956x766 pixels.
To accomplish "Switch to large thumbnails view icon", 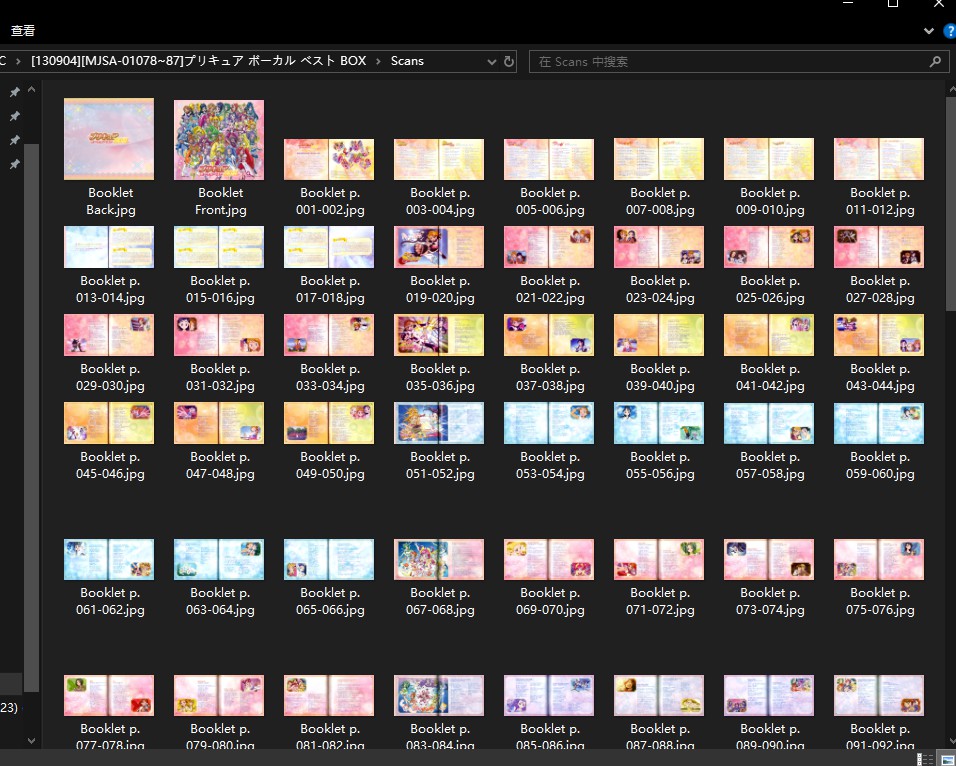I will (946, 759).
